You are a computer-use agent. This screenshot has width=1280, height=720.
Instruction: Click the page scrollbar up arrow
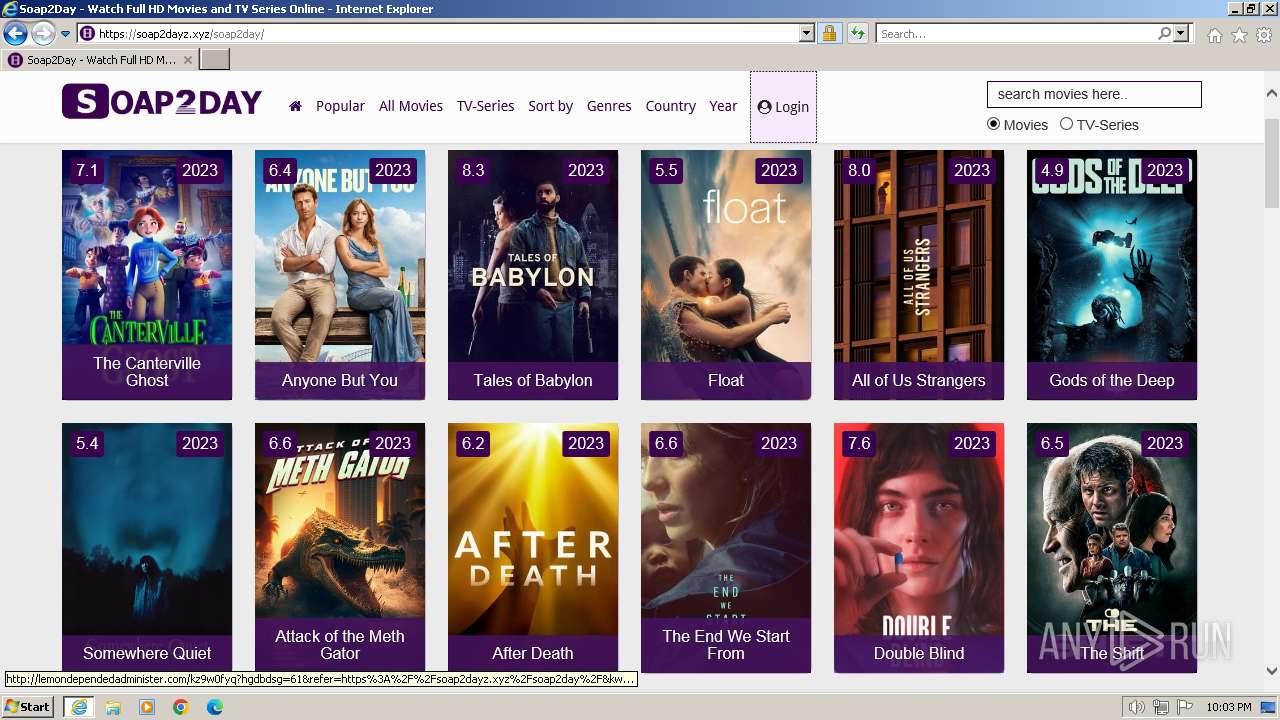click(x=1271, y=94)
